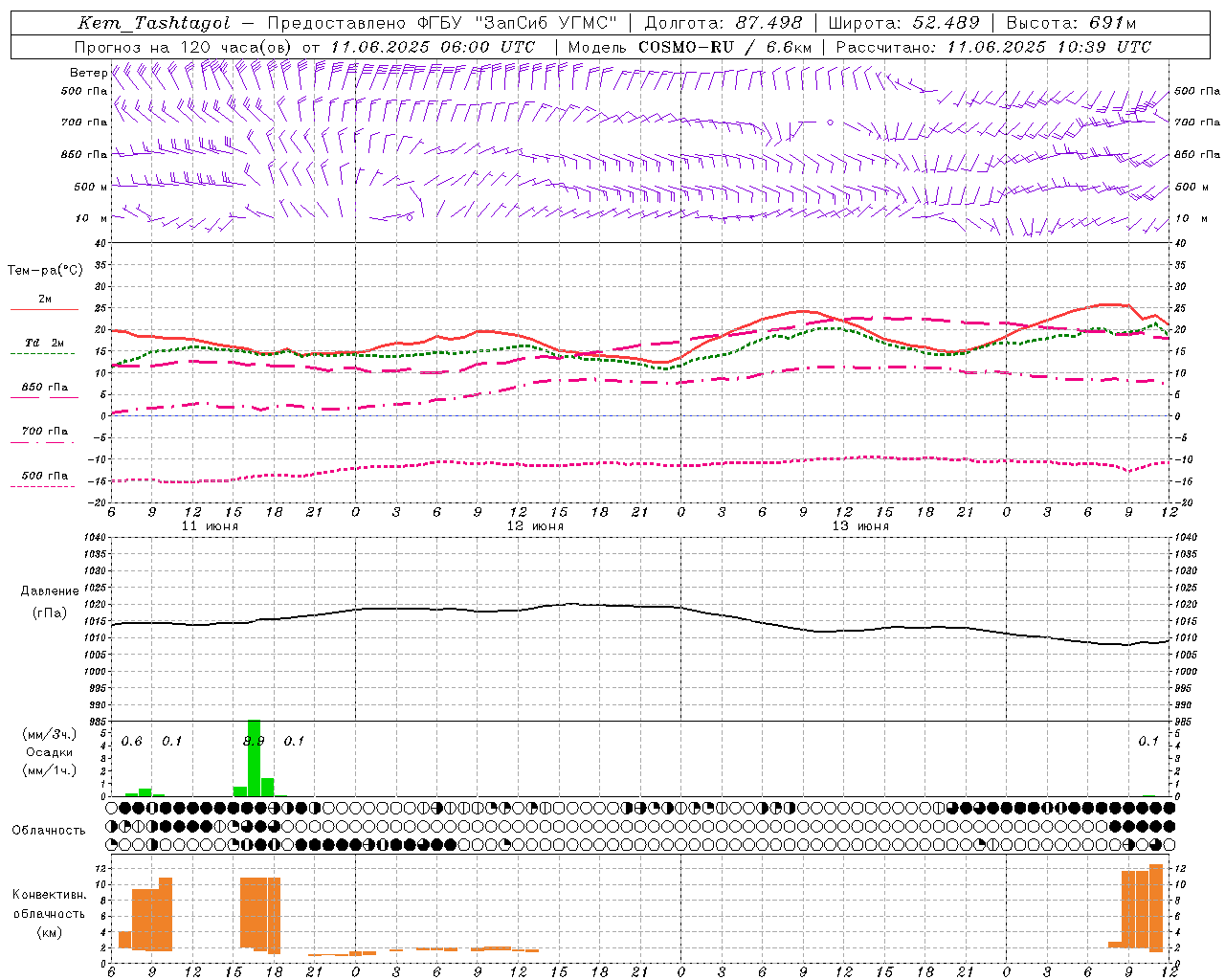Click the '0.6' precipitation amount value

coord(131,742)
